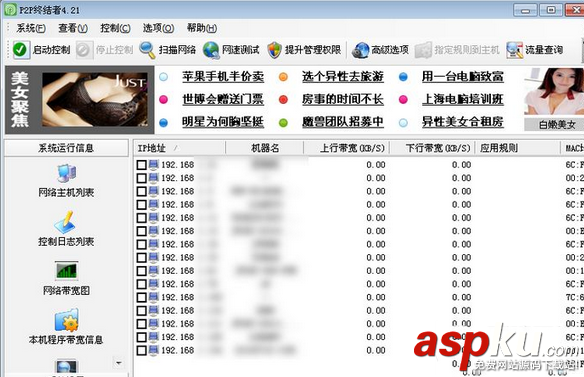Image resolution: width=584 pixels, height=377 pixels.
Task: Open 流量查询 traffic query icon
Action: click(x=514, y=50)
